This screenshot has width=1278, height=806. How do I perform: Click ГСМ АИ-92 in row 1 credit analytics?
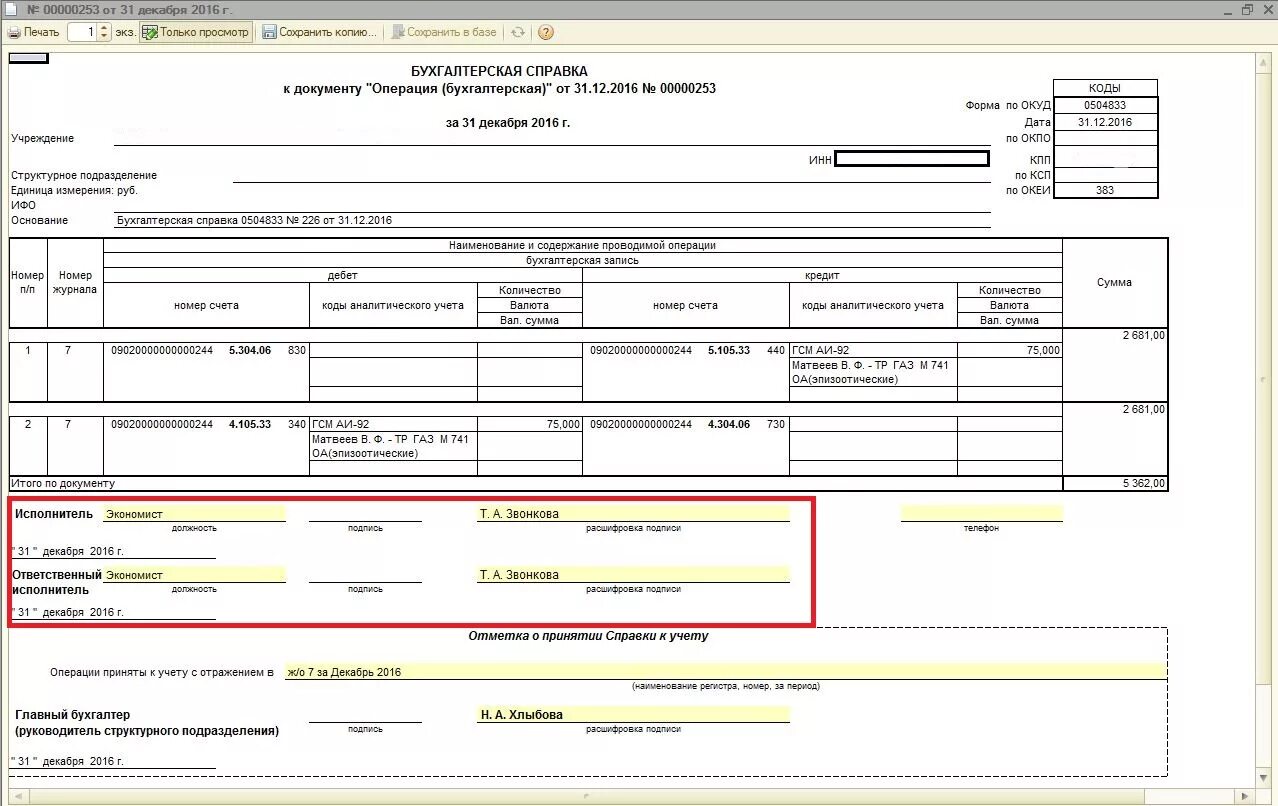pos(820,350)
